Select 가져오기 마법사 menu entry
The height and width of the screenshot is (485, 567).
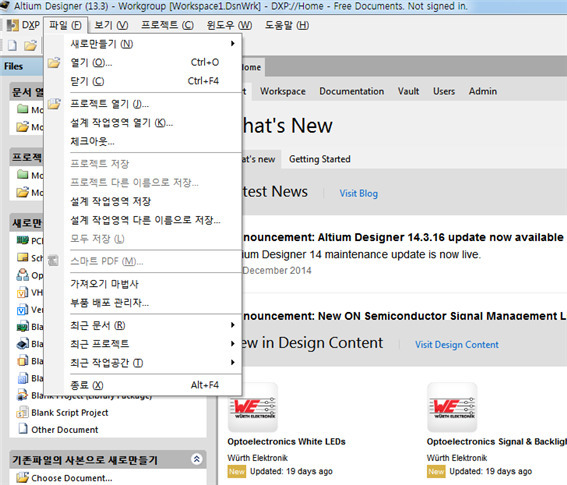click(x=144, y=284)
